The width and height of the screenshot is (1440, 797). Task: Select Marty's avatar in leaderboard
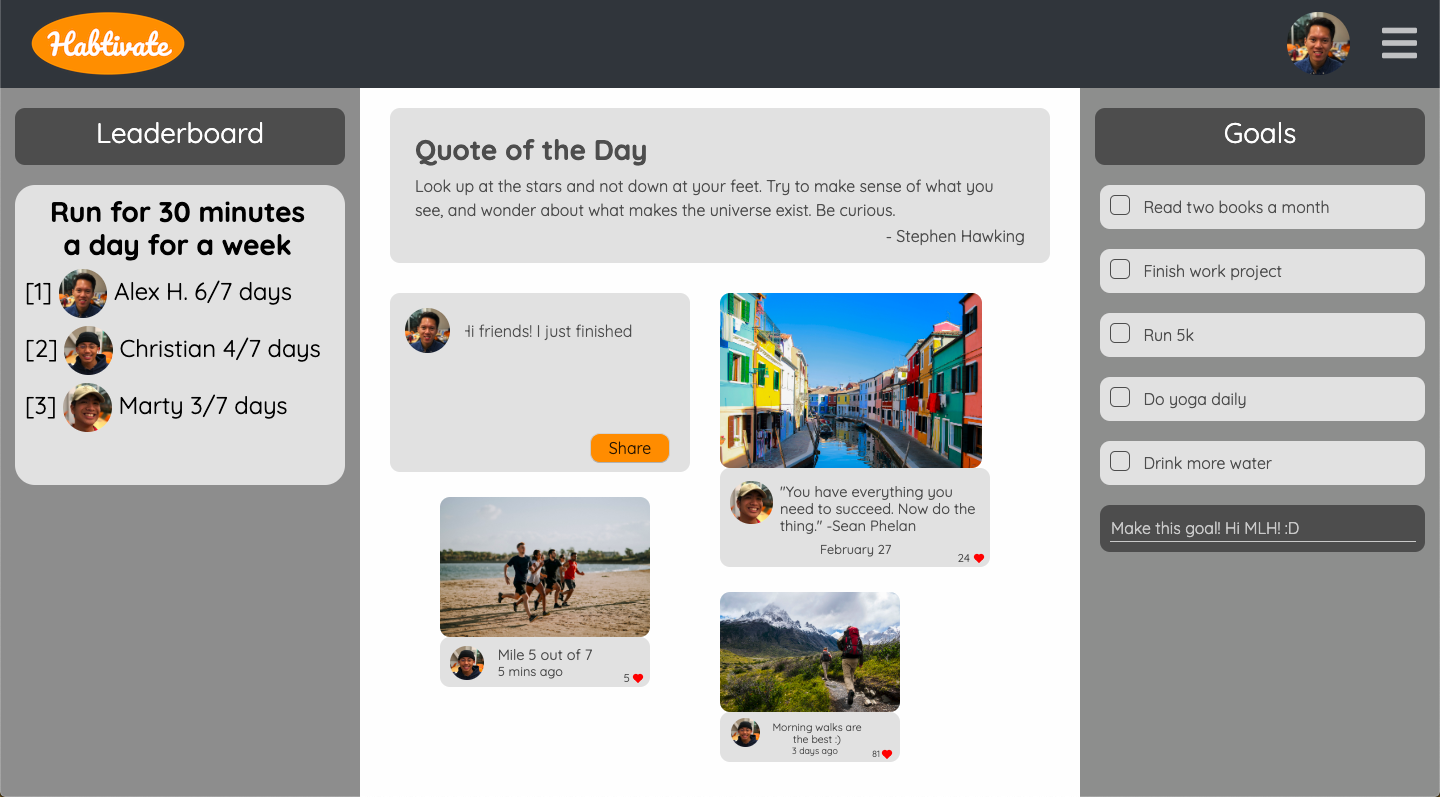[88, 407]
